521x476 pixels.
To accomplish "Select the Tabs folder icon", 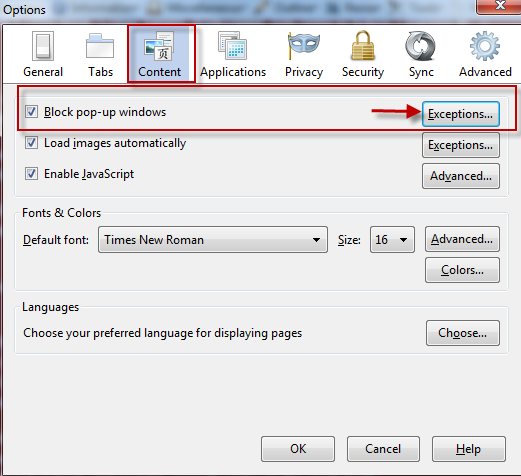I will (100, 46).
